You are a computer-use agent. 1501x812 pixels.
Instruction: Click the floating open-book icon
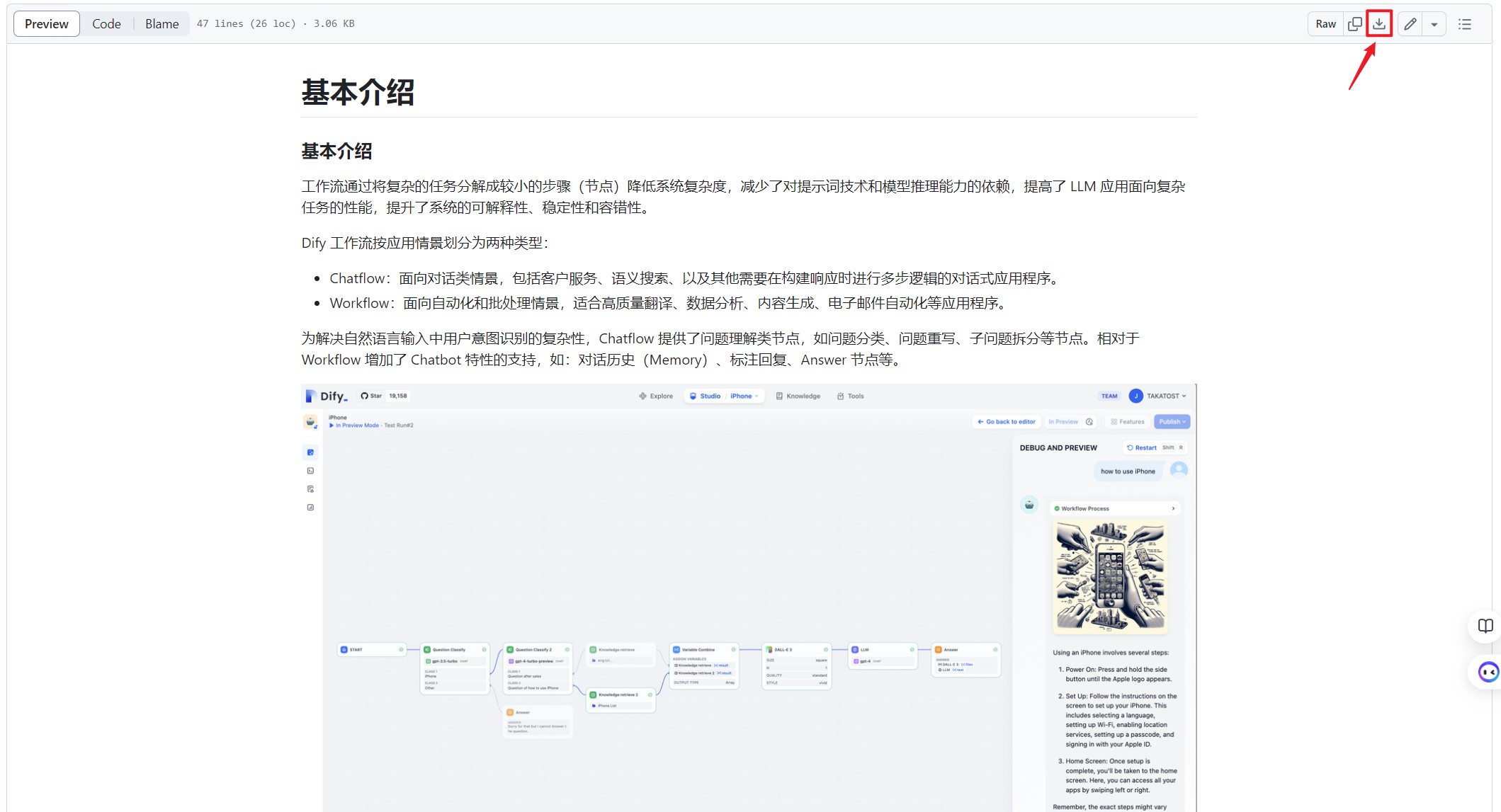coord(1485,626)
